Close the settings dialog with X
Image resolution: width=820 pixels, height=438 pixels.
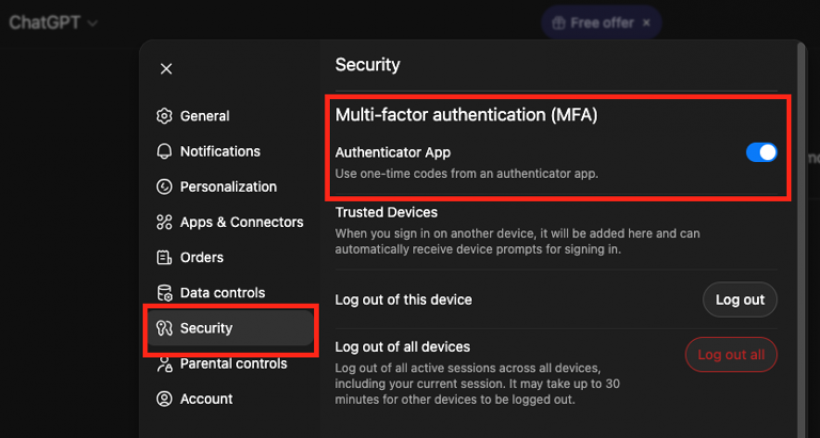(x=166, y=69)
